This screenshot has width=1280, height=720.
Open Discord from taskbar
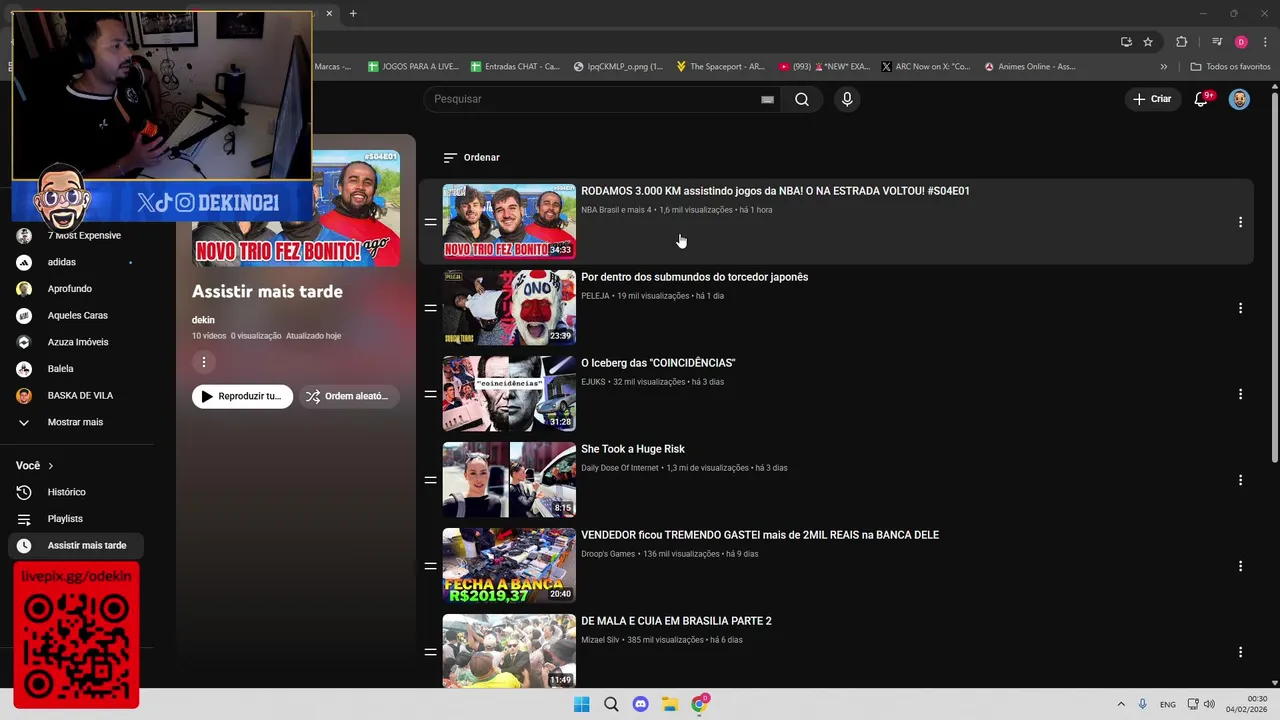tap(641, 704)
